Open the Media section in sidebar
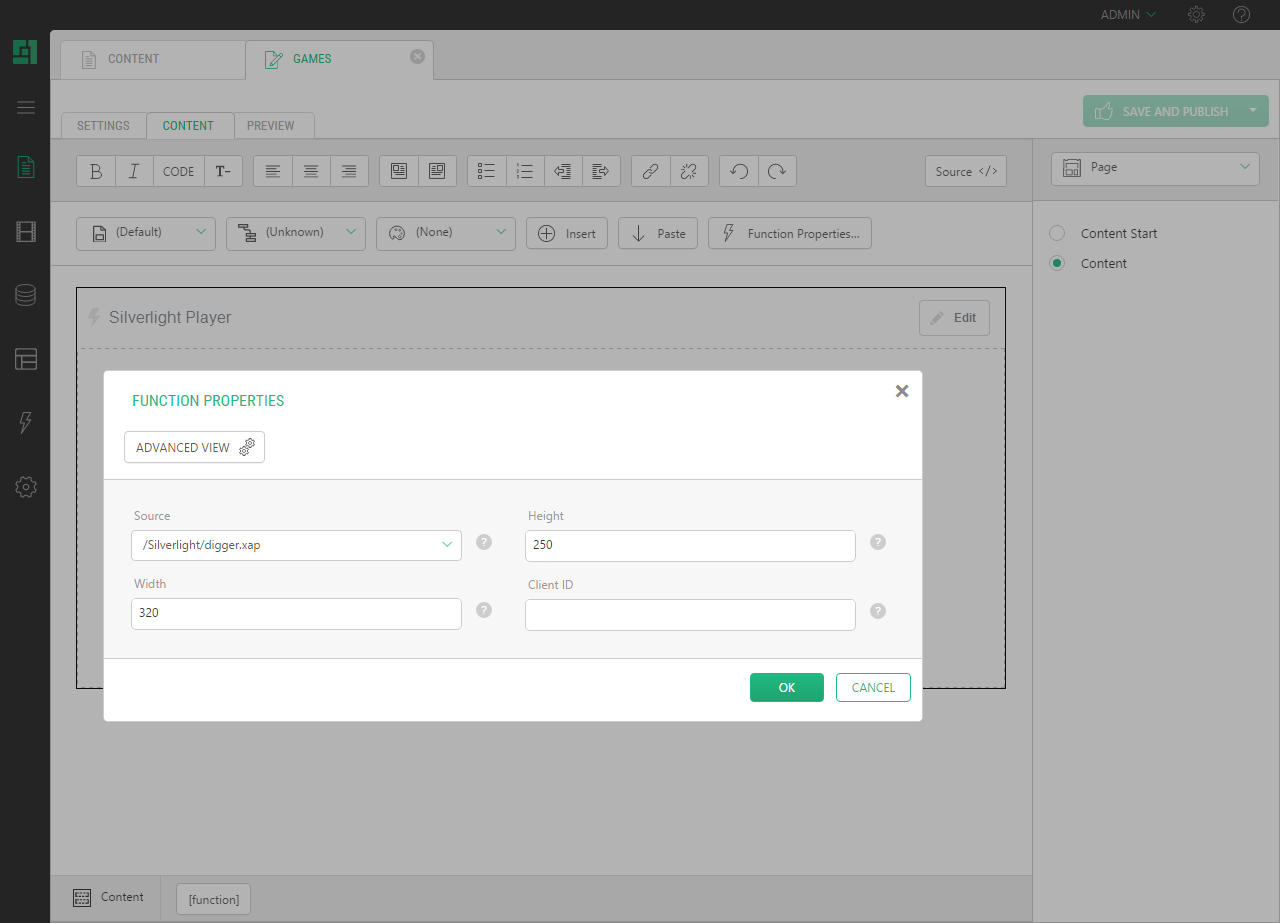 click(26, 232)
